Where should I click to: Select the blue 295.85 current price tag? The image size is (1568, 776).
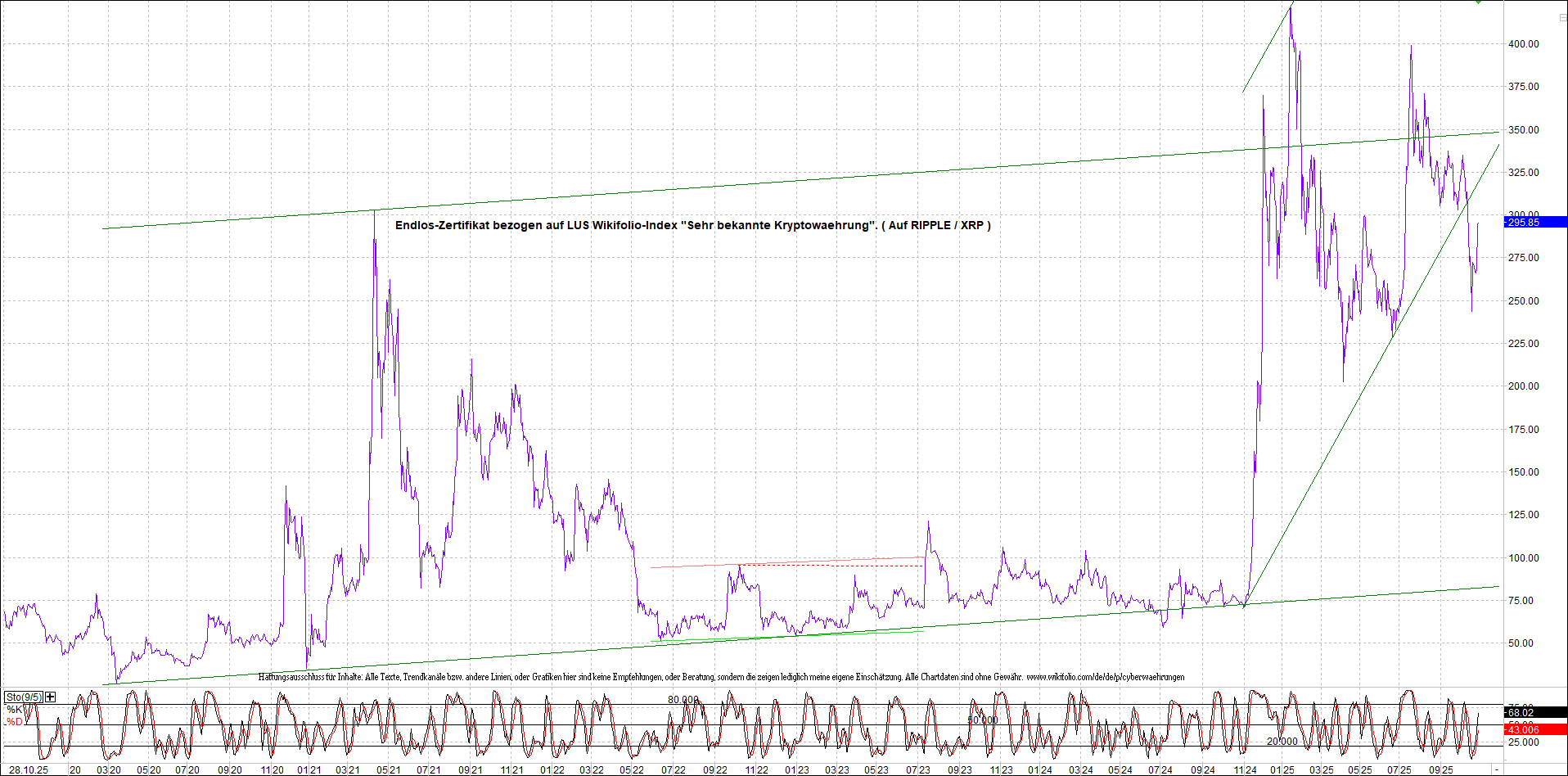(x=1534, y=222)
